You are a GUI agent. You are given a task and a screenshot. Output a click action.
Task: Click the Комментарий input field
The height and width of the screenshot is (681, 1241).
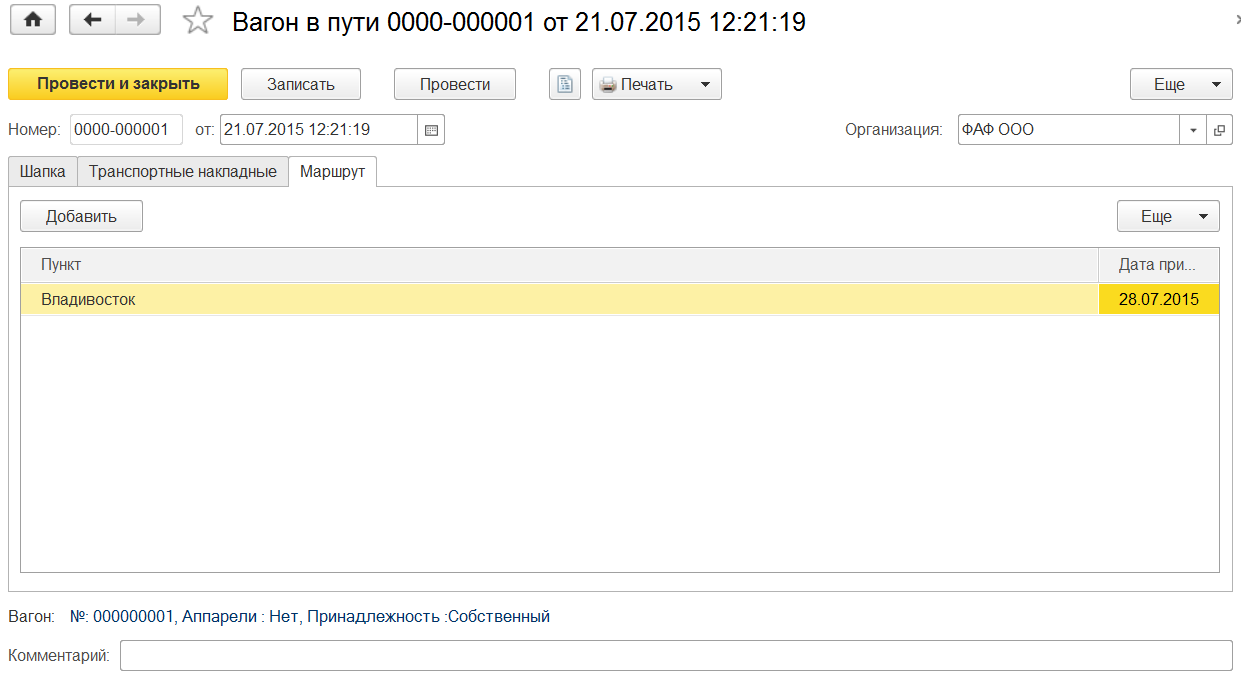point(675,656)
